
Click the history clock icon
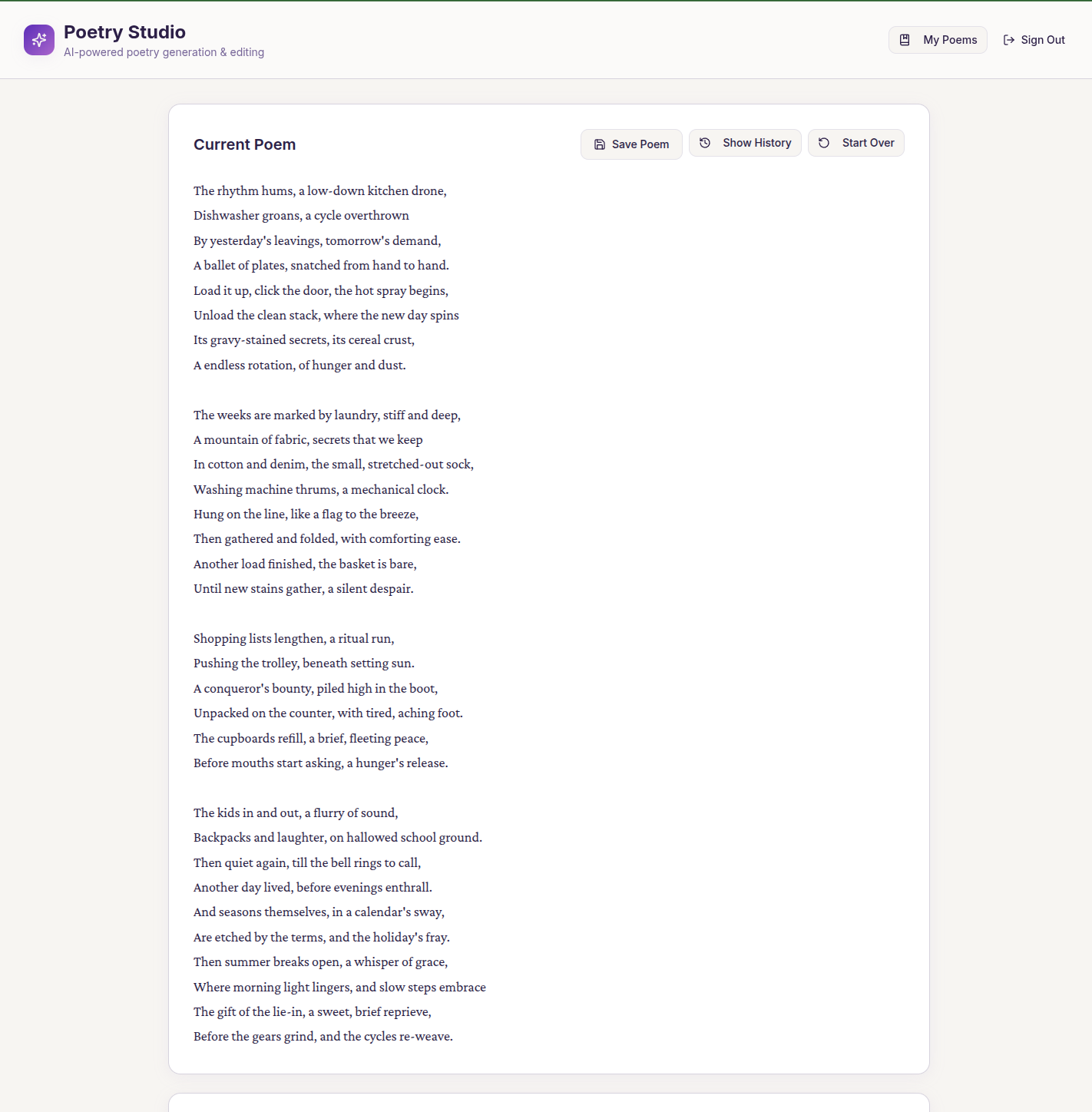coord(705,143)
